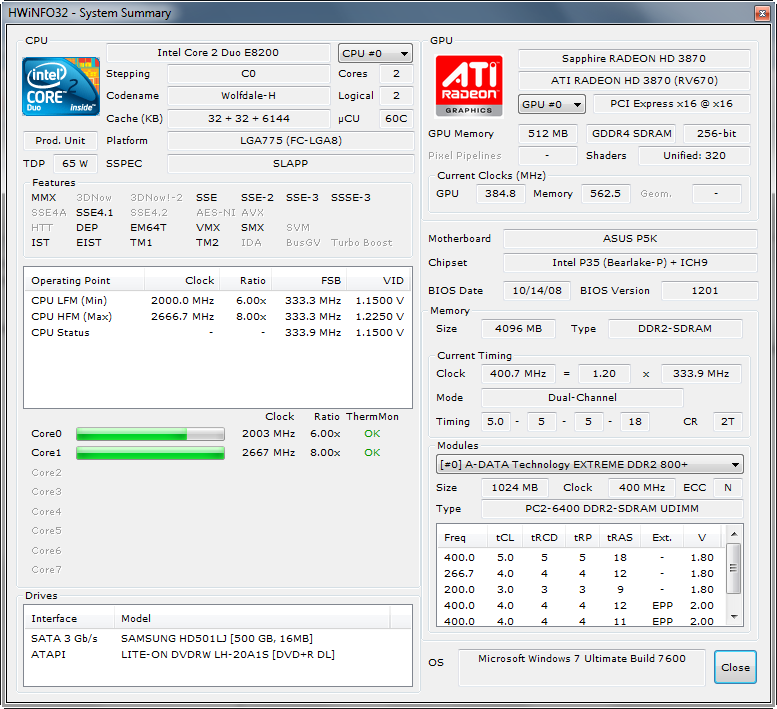Click the SLAPP sspec field
The image size is (777, 709).
[x=291, y=164]
